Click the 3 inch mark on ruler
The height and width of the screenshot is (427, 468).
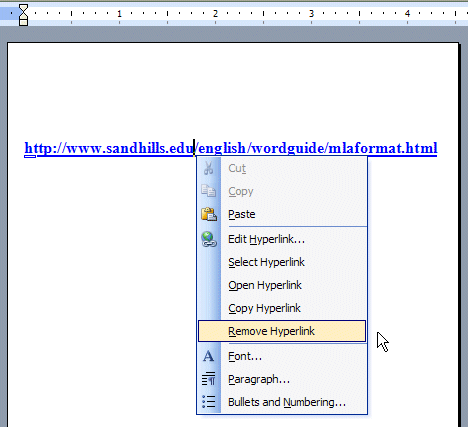pos(311,14)
